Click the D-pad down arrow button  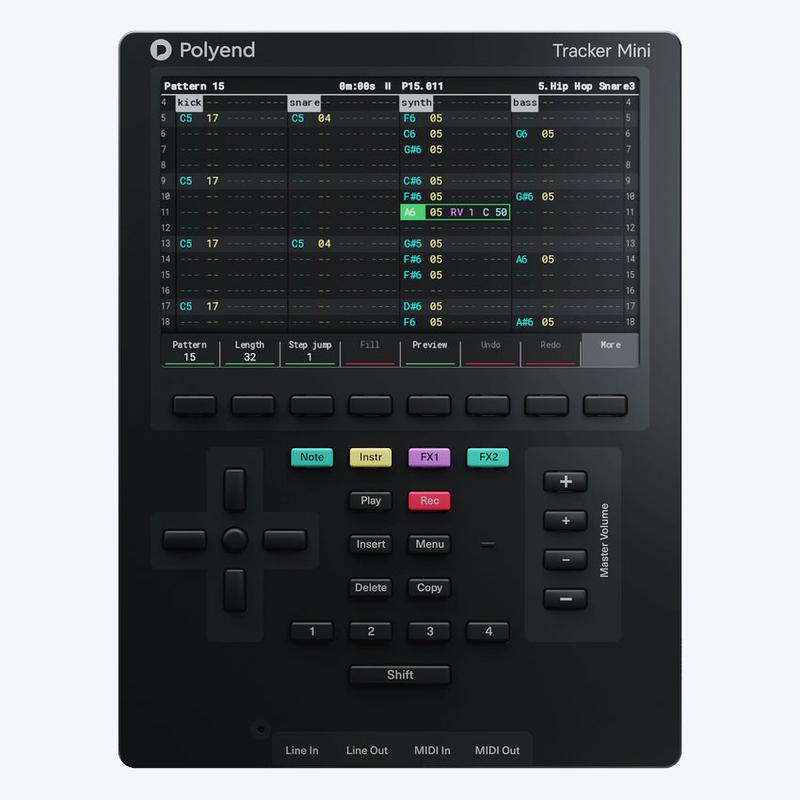pyautogui.click(x=235, y=590)
